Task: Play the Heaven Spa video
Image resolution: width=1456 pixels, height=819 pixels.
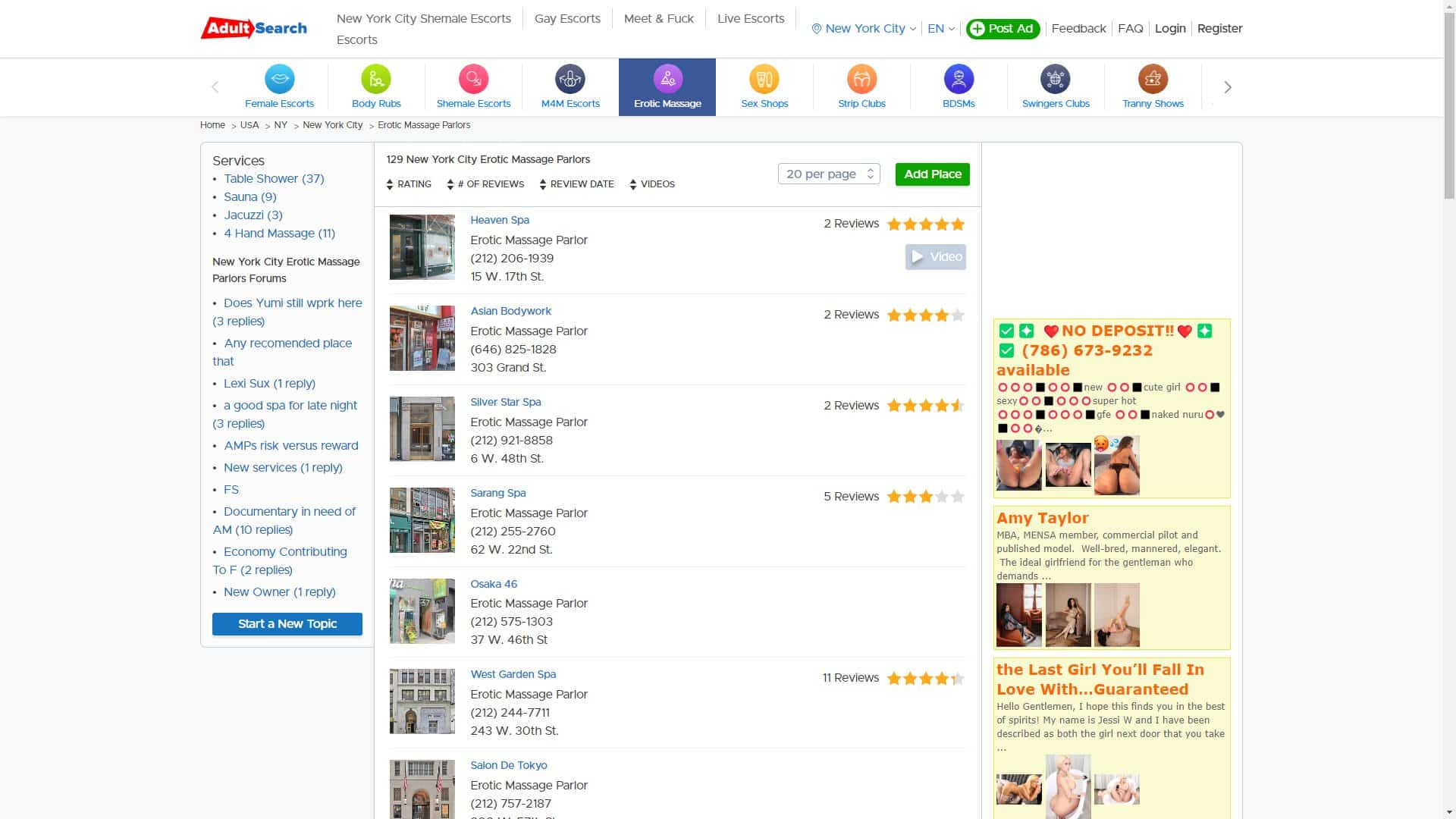Action: click(x=935, y=256)
